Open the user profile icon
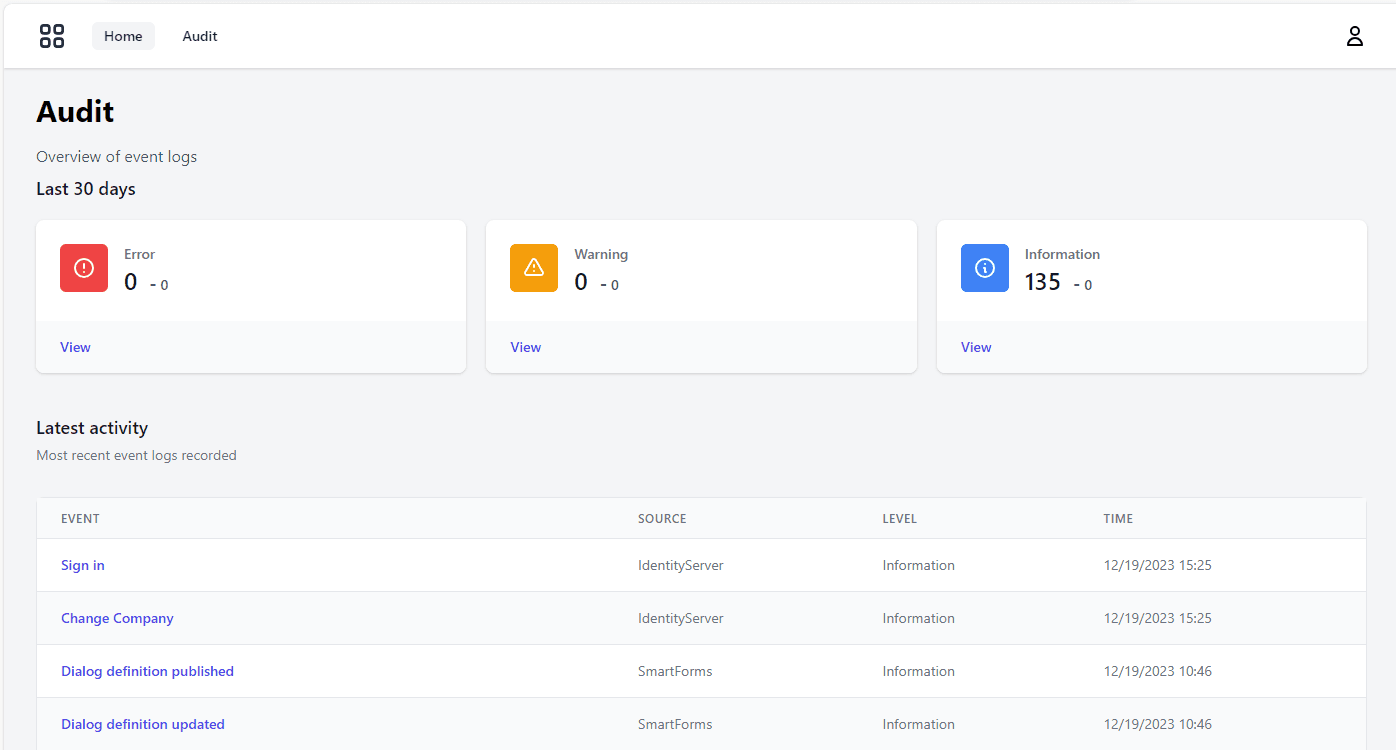This screenshot has height=750, width=1396. point(1354,36)
